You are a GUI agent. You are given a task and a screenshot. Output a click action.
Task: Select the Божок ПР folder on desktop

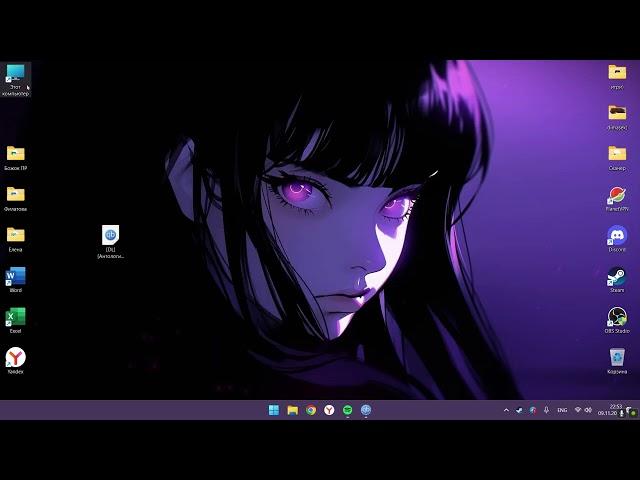click(16, 158)
